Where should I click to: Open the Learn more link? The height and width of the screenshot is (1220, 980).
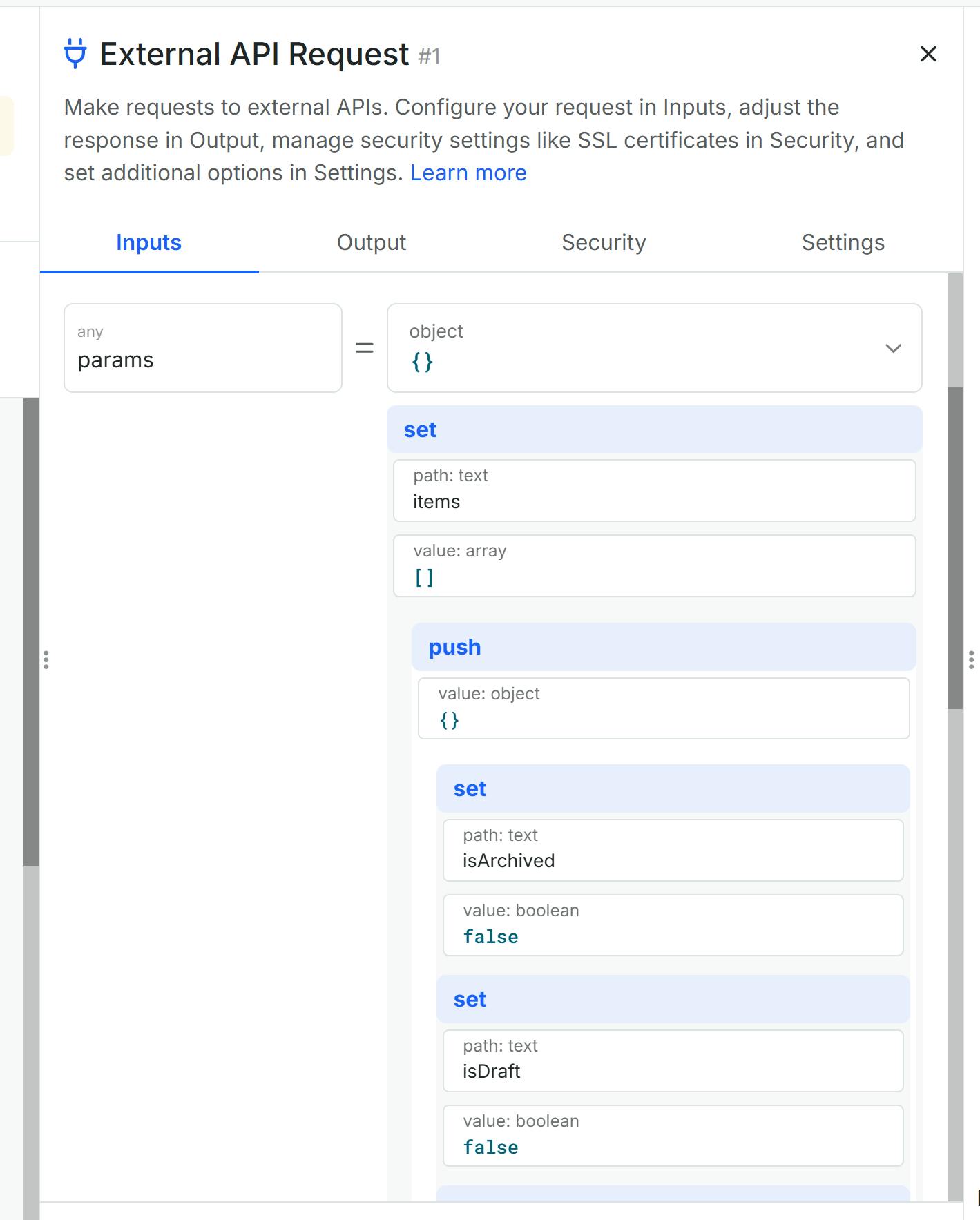(468, 173)
